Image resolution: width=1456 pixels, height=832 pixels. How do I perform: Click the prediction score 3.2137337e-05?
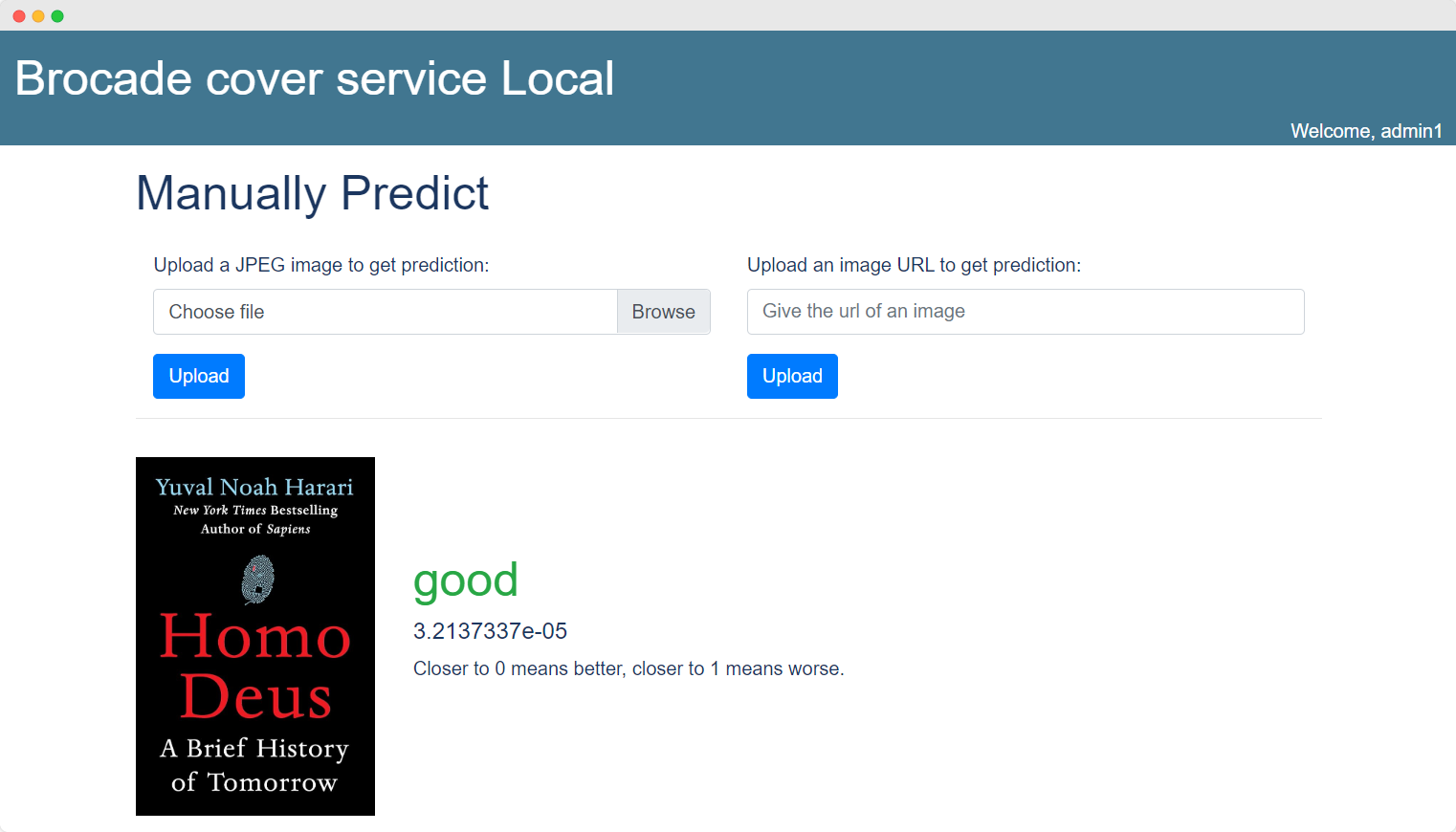click(x=490, y=631)
